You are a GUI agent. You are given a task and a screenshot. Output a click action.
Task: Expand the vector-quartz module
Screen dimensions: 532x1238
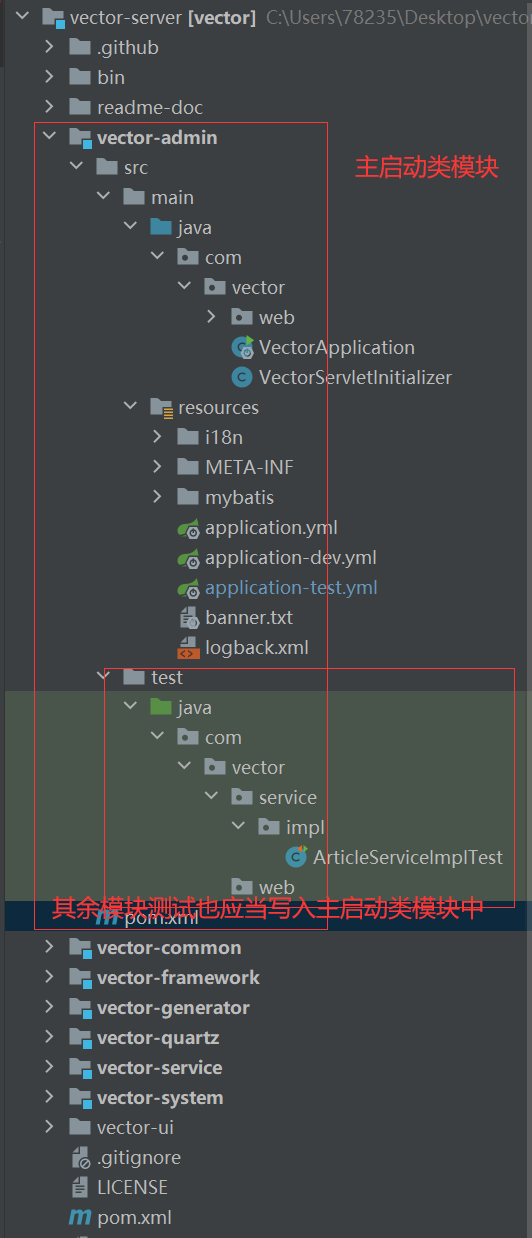pos(49,1038)
